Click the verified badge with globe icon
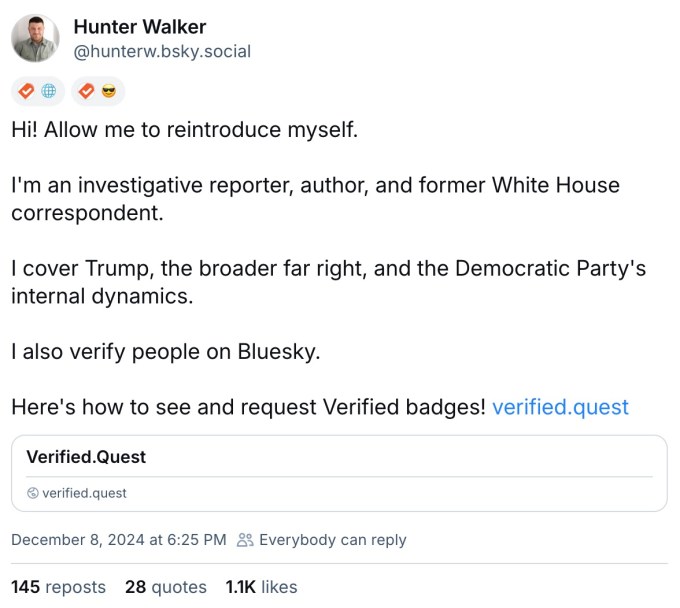The image size is (680, 608). pos(38,91)
